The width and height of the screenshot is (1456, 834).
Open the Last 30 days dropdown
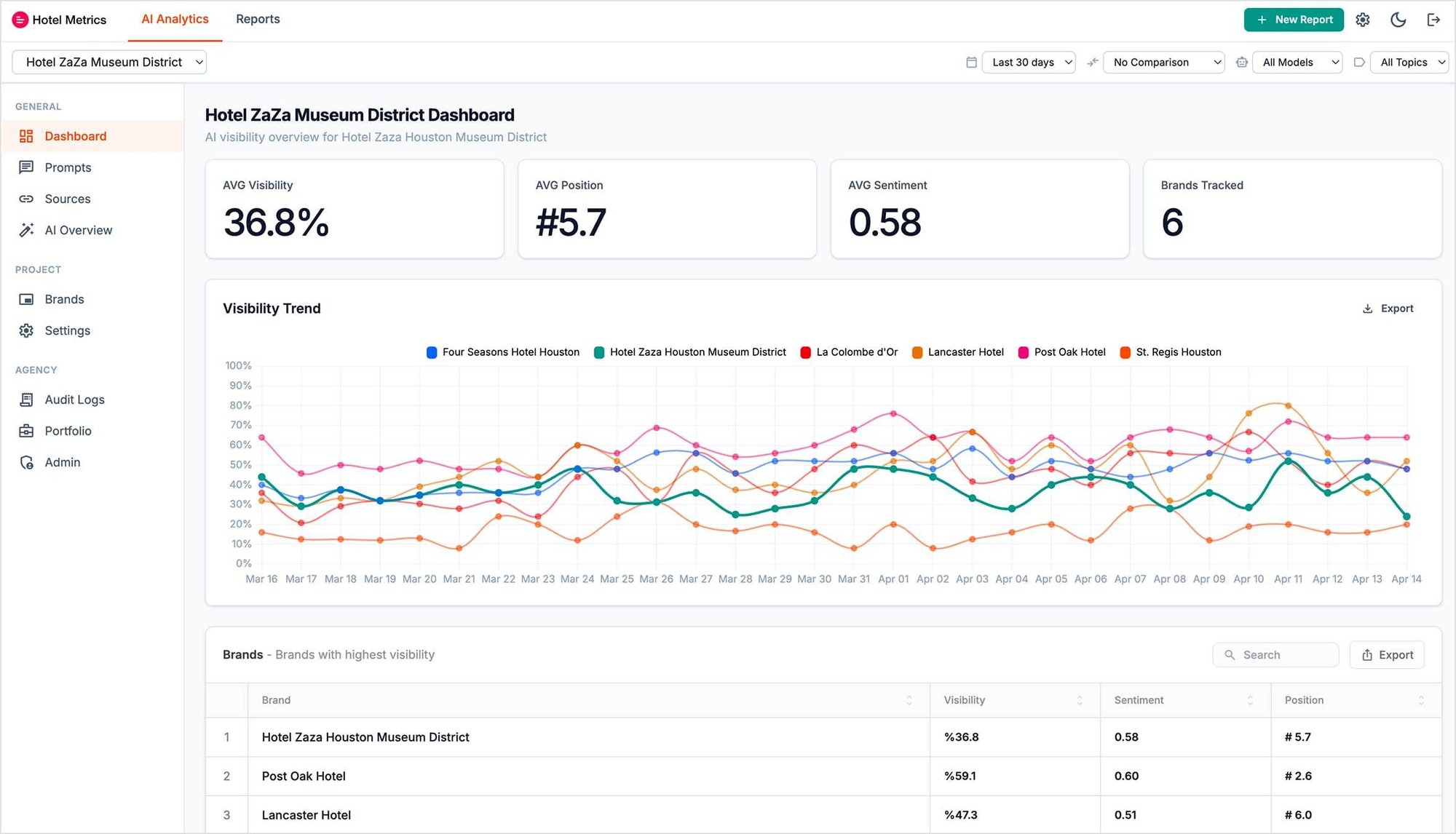coord(1028,62)
